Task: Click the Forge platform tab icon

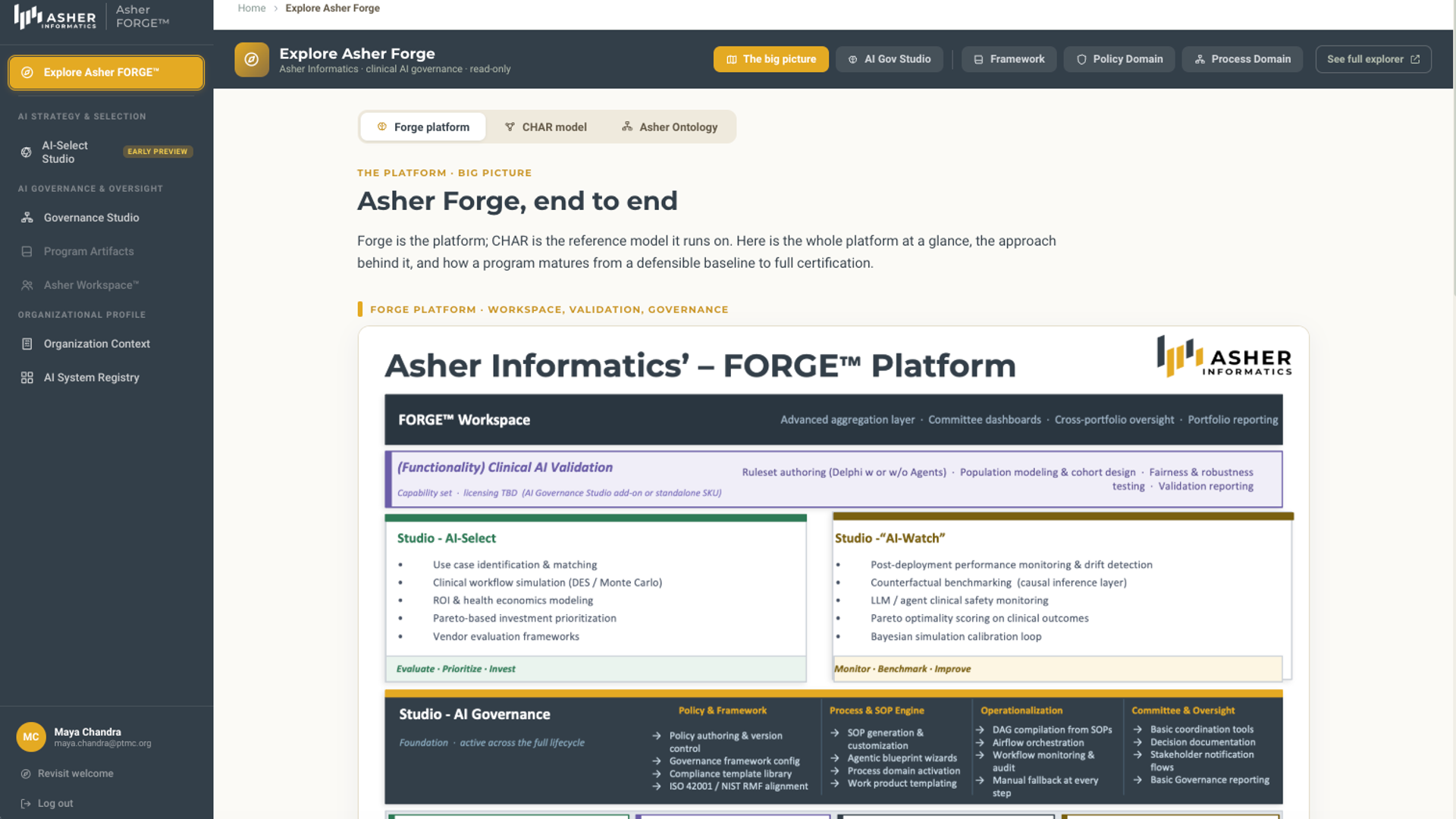Action: [x=382, y=127]
